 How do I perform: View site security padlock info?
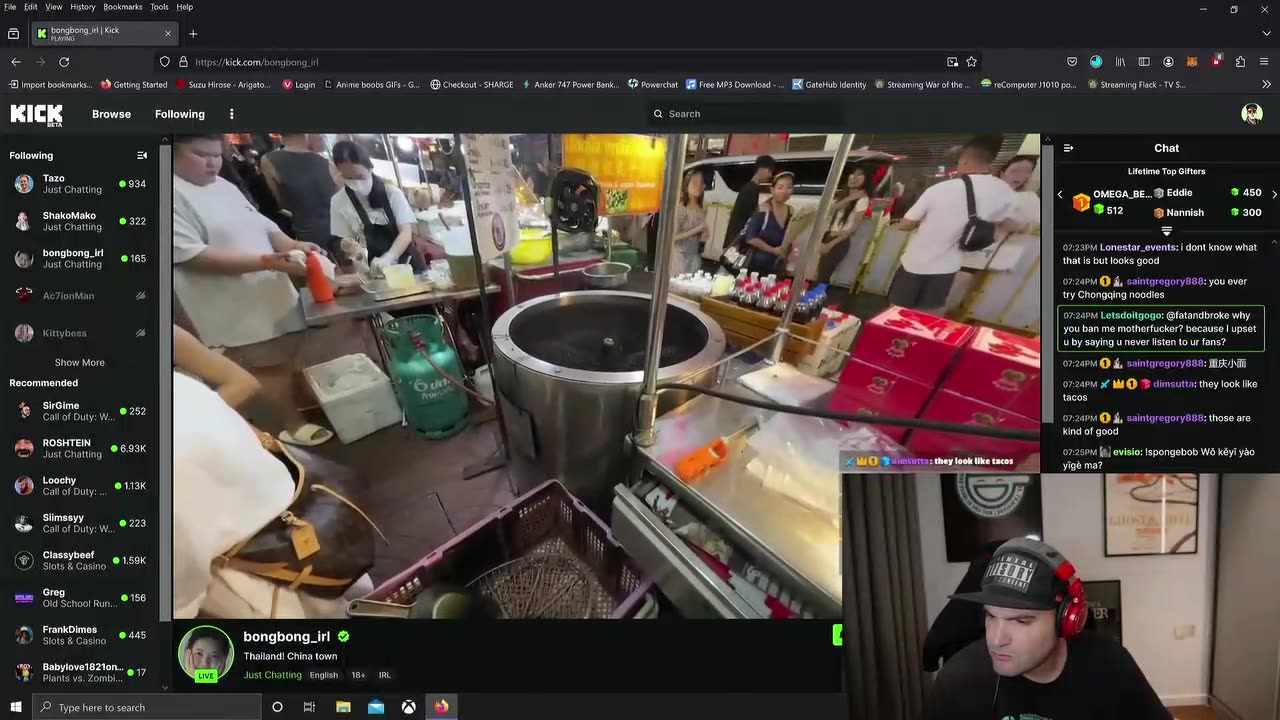(x=183, y=62)
